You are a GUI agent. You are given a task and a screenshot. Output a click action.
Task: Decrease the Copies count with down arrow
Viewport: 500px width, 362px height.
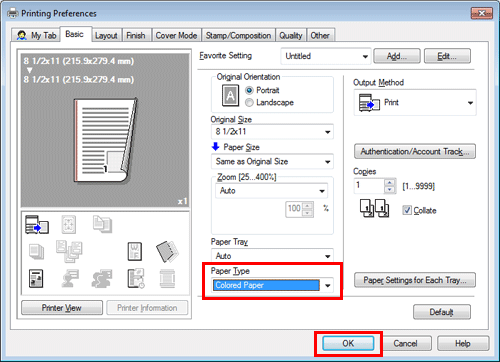pyautogui.click(x=389, y=190)
